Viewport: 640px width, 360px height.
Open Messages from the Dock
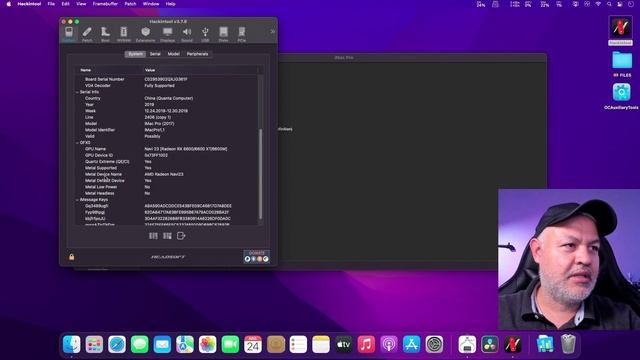pyautogui.click(x=140, y=345)
